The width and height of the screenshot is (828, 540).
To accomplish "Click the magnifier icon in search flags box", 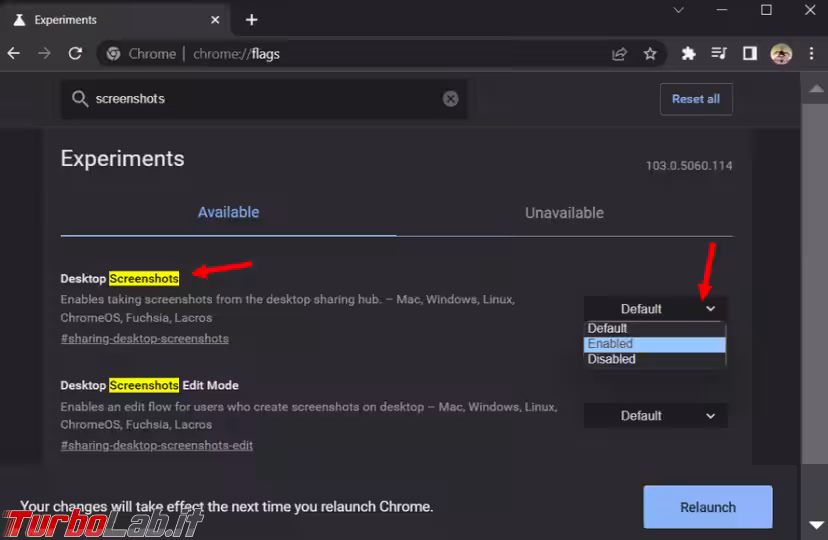I will 80,99.
